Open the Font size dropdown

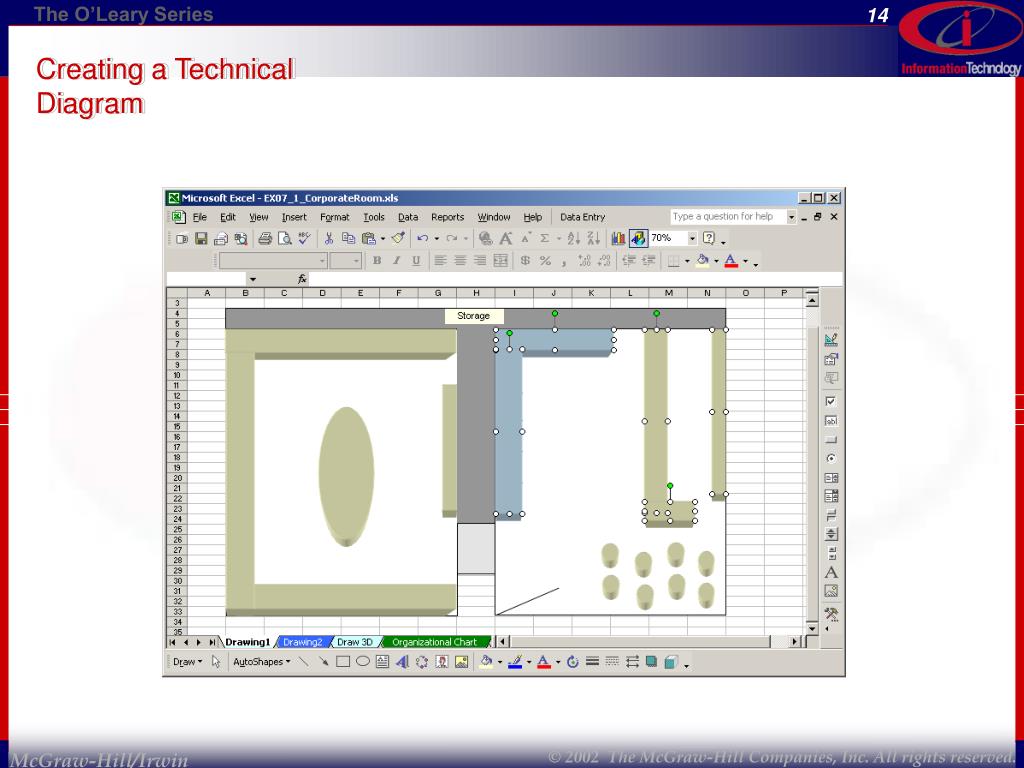[x=357, y=261]
